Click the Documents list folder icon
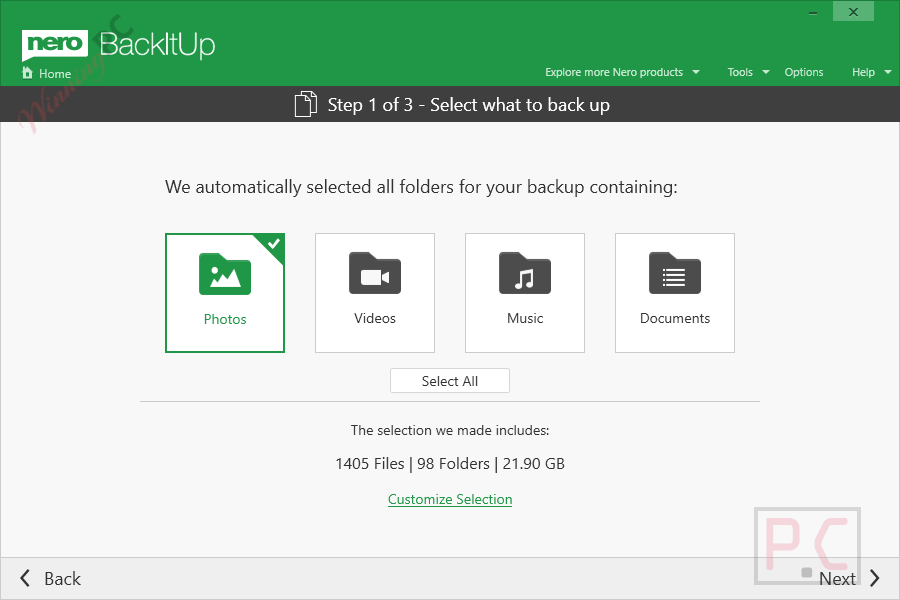The image size is (900, 600). (x=674, y=273)
